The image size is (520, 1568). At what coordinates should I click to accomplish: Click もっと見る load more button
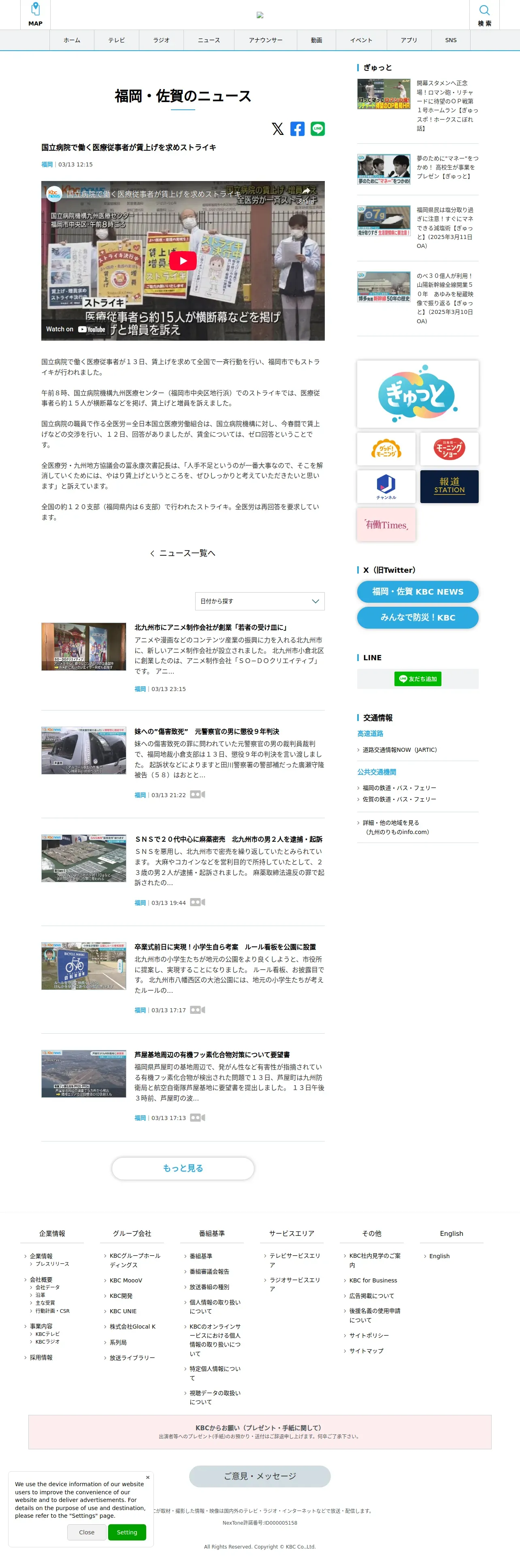tap(183, 1168)
